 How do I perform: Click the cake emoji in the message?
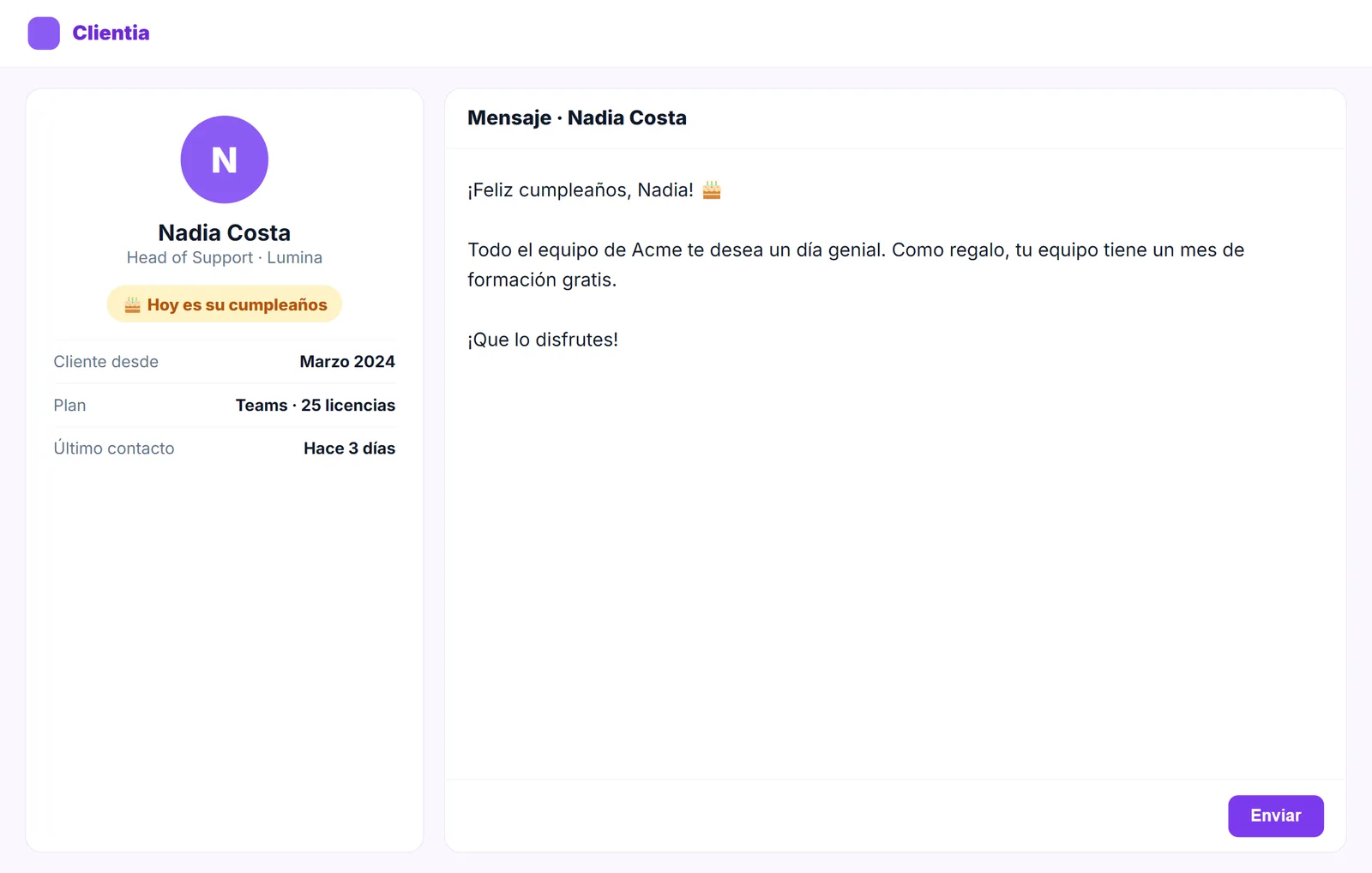tap(712, 190)
